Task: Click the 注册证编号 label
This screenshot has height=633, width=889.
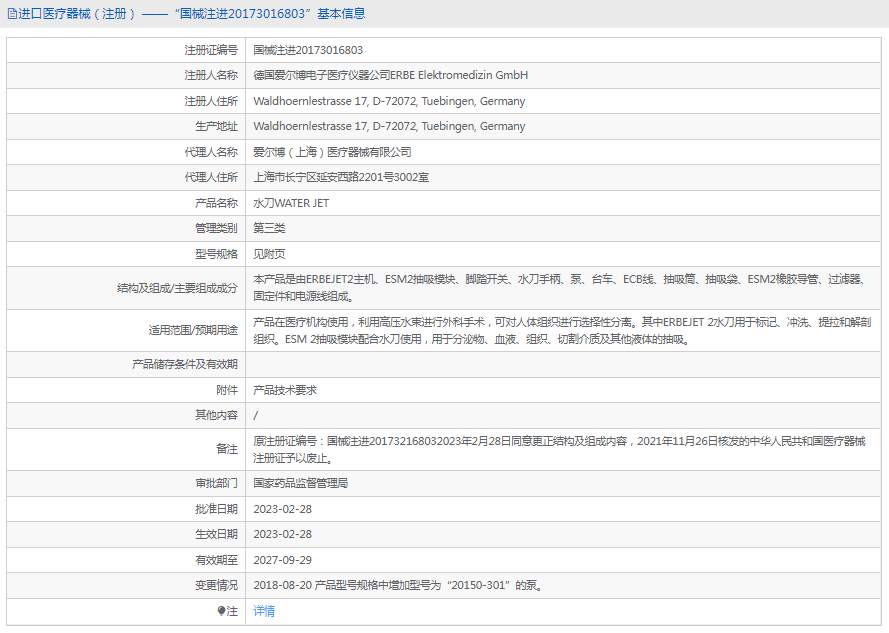Action: pyautogui.click(x=211, y=50)
